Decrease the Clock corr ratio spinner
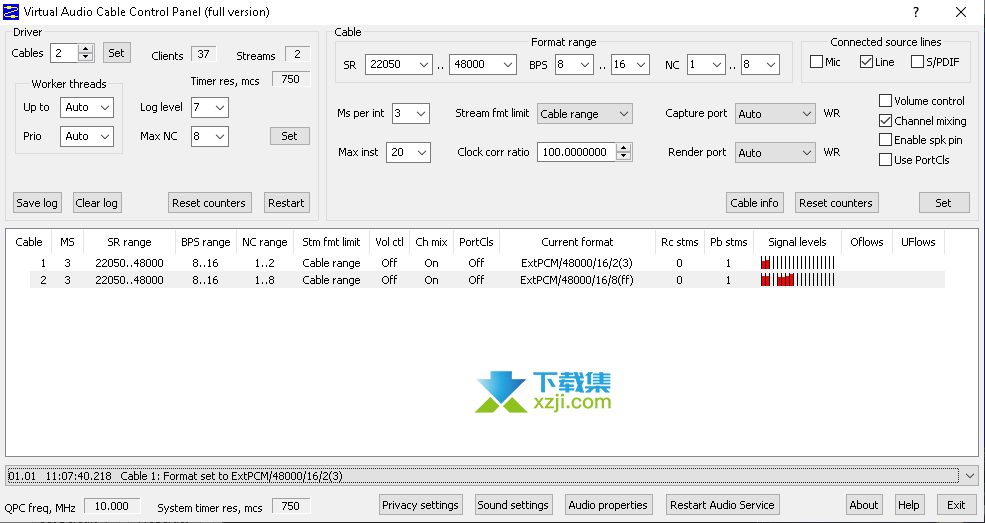The image size is (985, 523). coord(623,156)
